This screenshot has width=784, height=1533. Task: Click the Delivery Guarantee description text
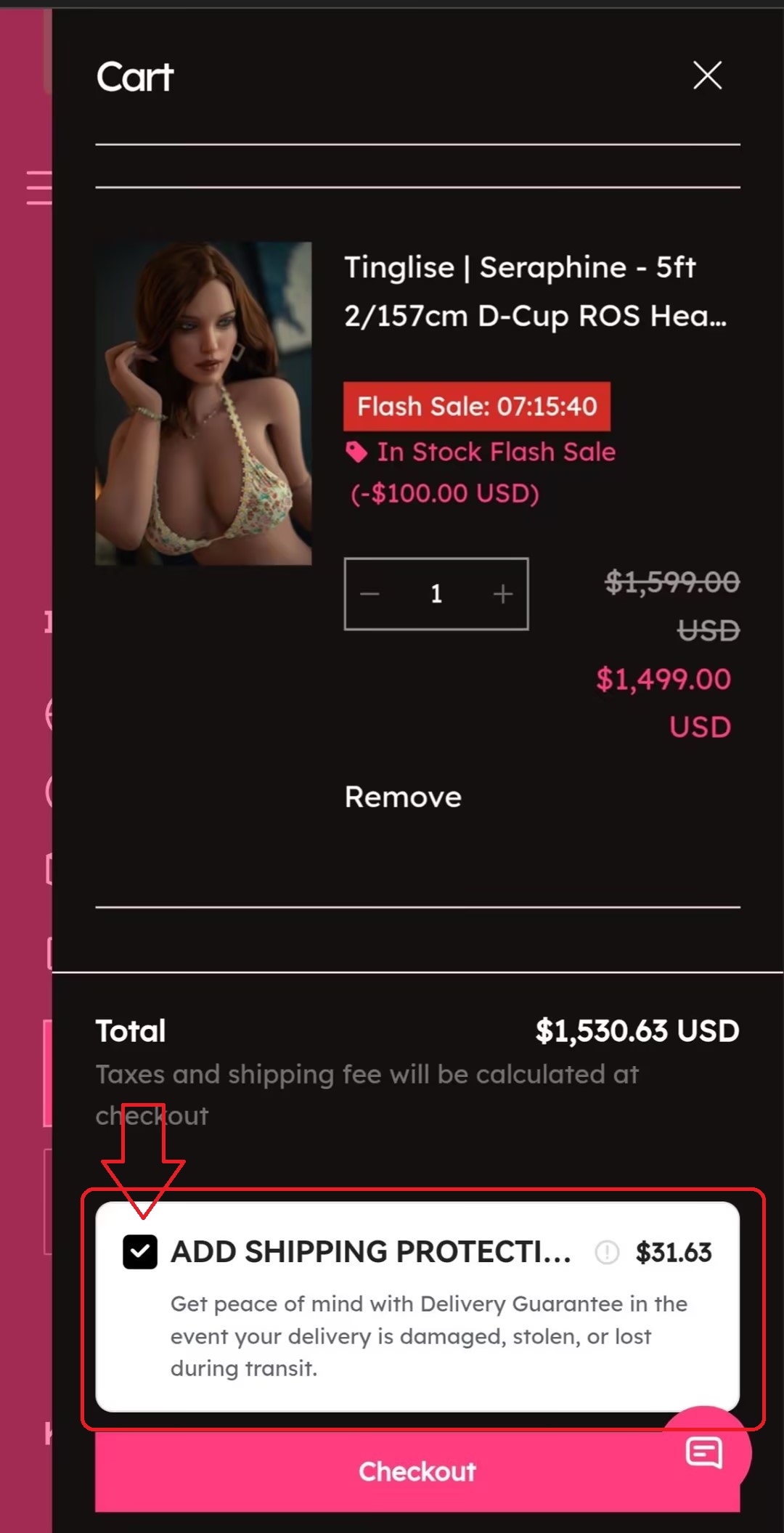pyautogui.click(x=428, y=1335)
